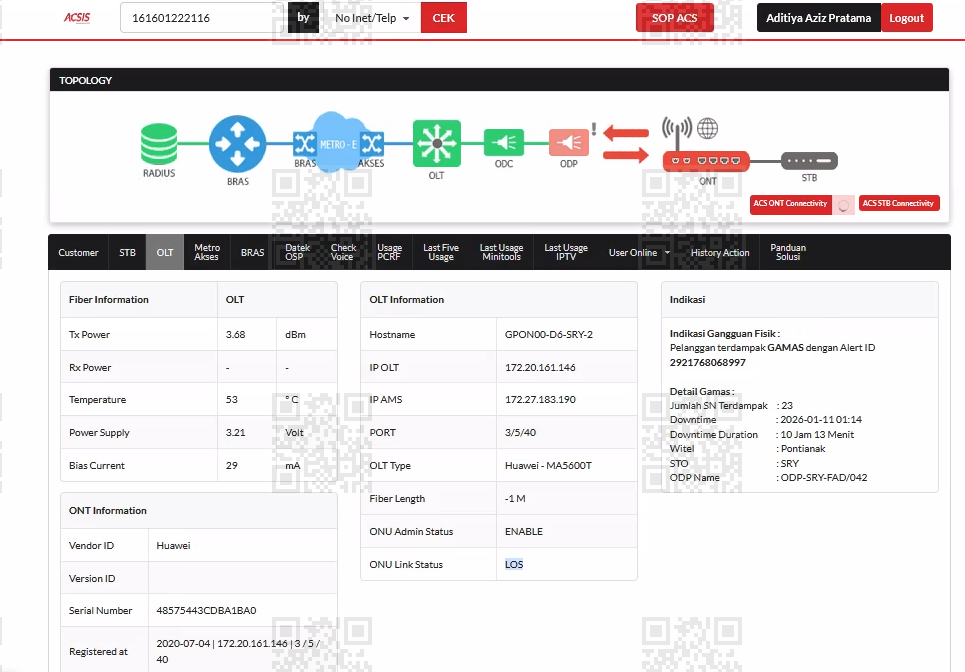Click the Fiber Length value -1 M

(x=515, y=498)
